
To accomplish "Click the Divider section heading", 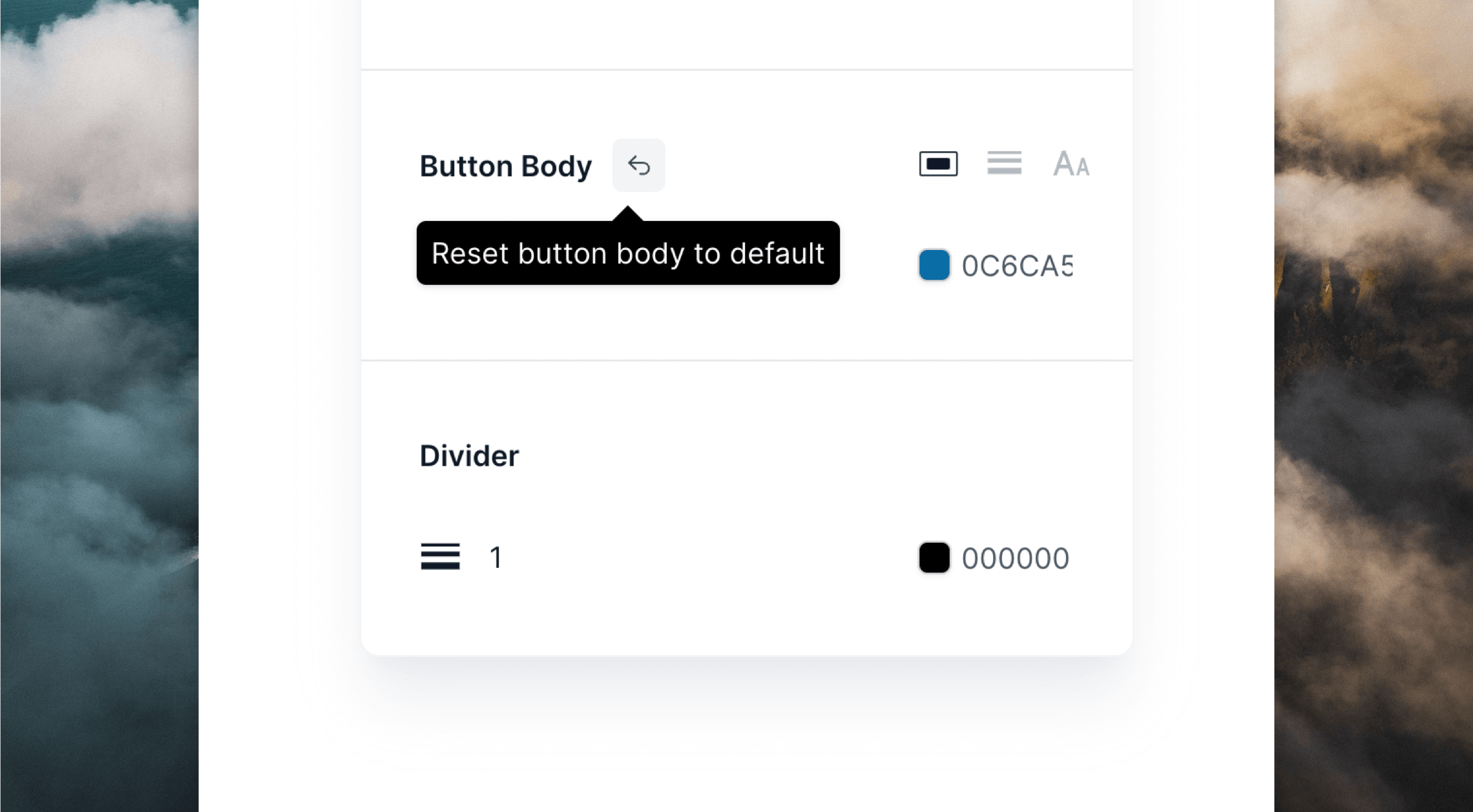I will 469,456.
